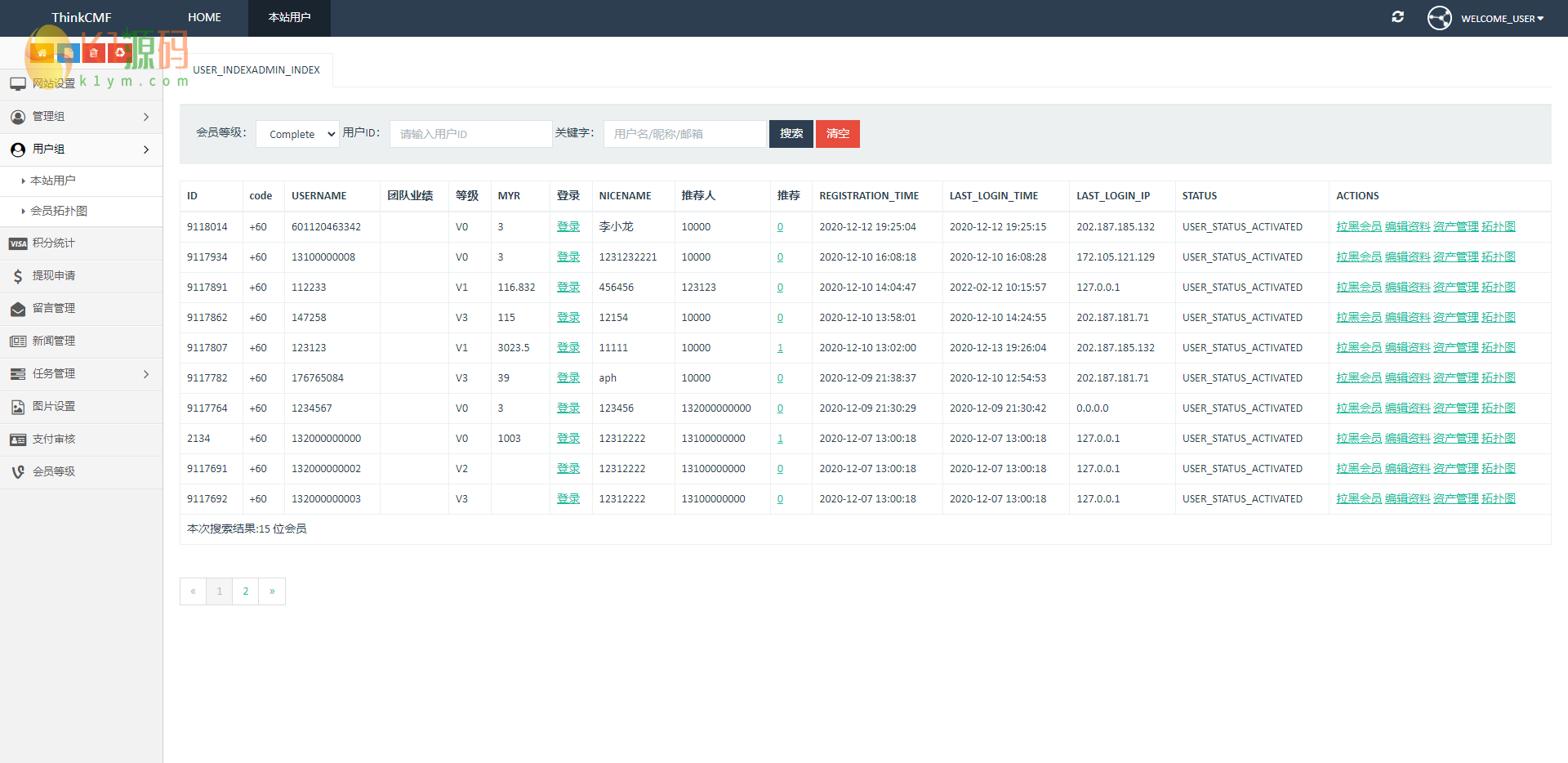Screen dimensions: 1568x763
Task: Click 登录 link for user 李小龙
Action: pyautogui.click(x=568, y=227)
